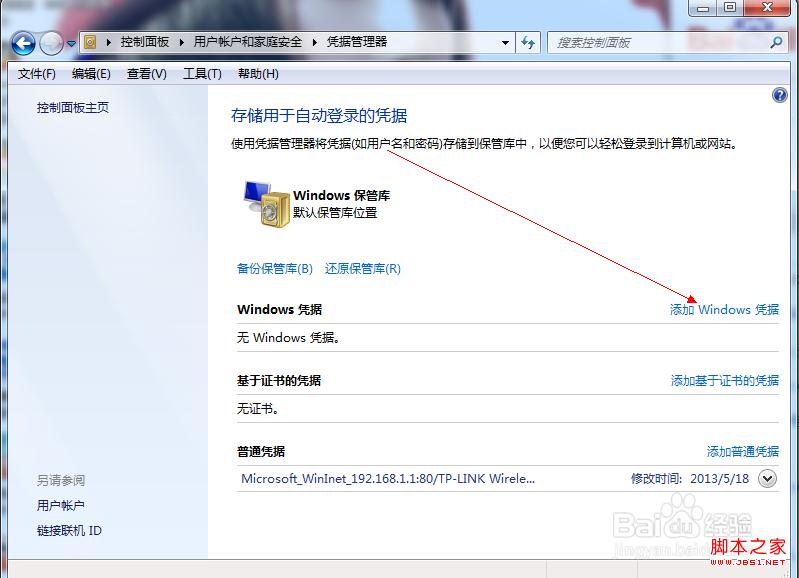Screen dimensions: 799x578
Task: Close the credential manager window
Action: click(767, 8)
